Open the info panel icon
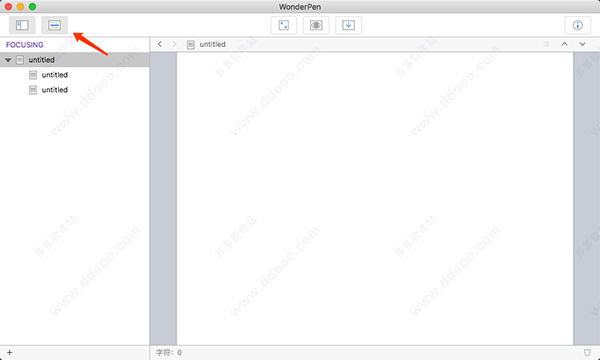600x360 pixels. (577, 25)
